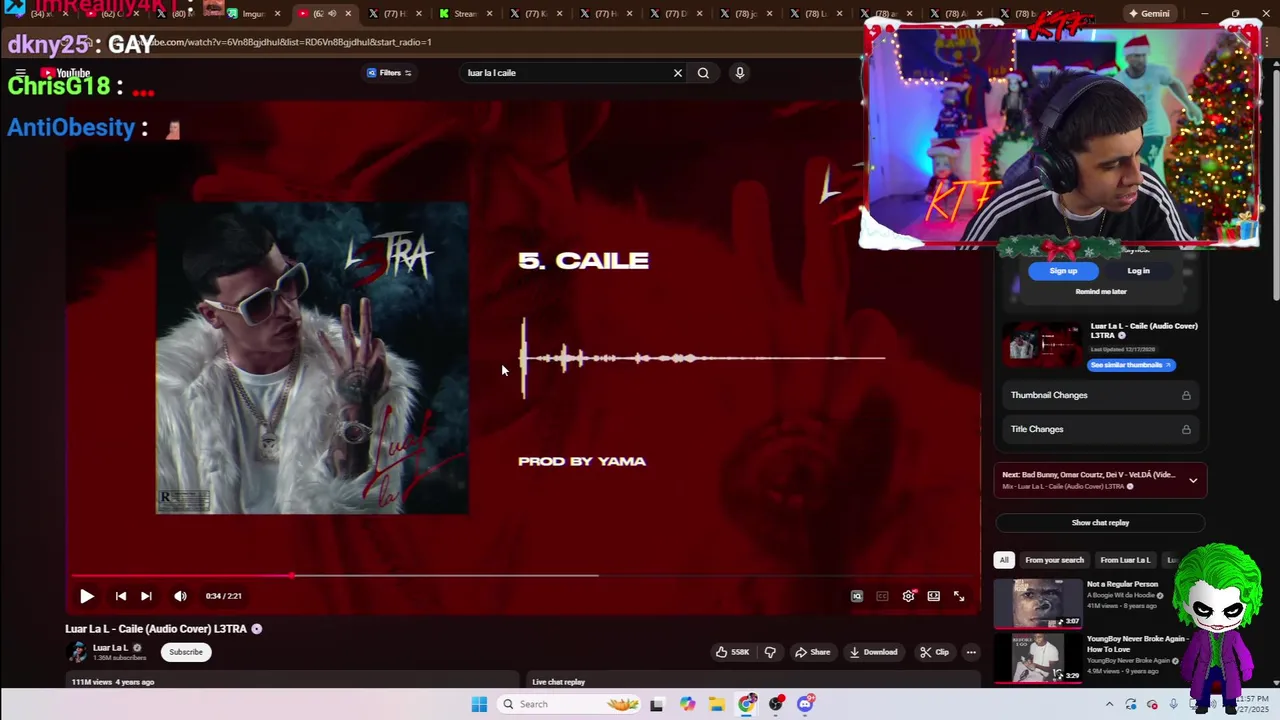
Task: Open File Explorer from taskbar
Action: (x=717, y=704)
